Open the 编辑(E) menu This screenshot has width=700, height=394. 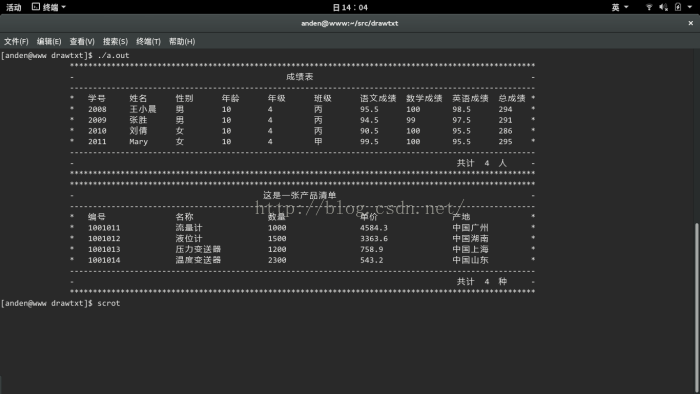click(49, 41)
